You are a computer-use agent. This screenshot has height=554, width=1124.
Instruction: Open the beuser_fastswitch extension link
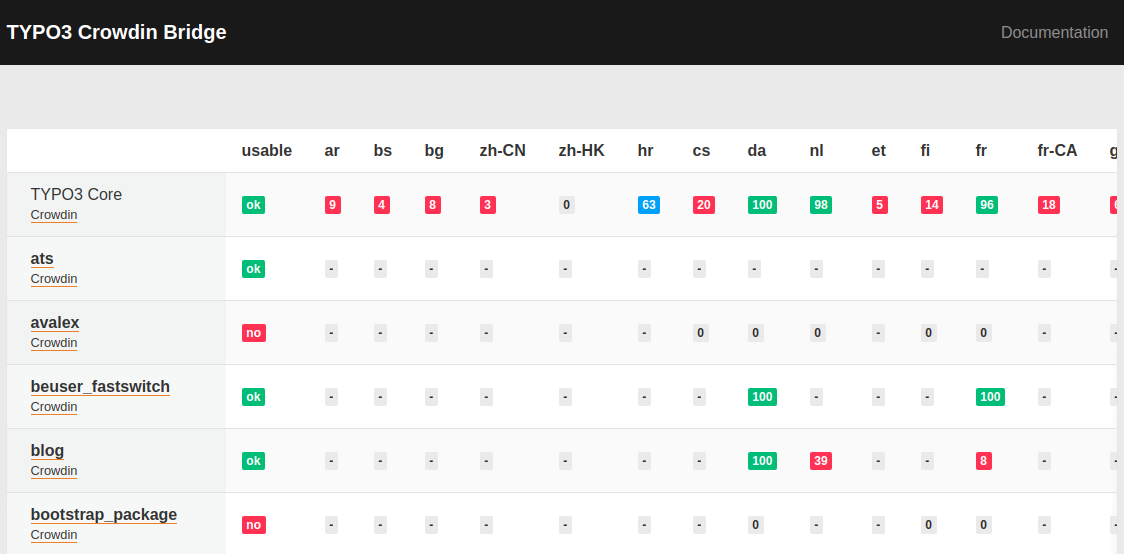point(100,386)
